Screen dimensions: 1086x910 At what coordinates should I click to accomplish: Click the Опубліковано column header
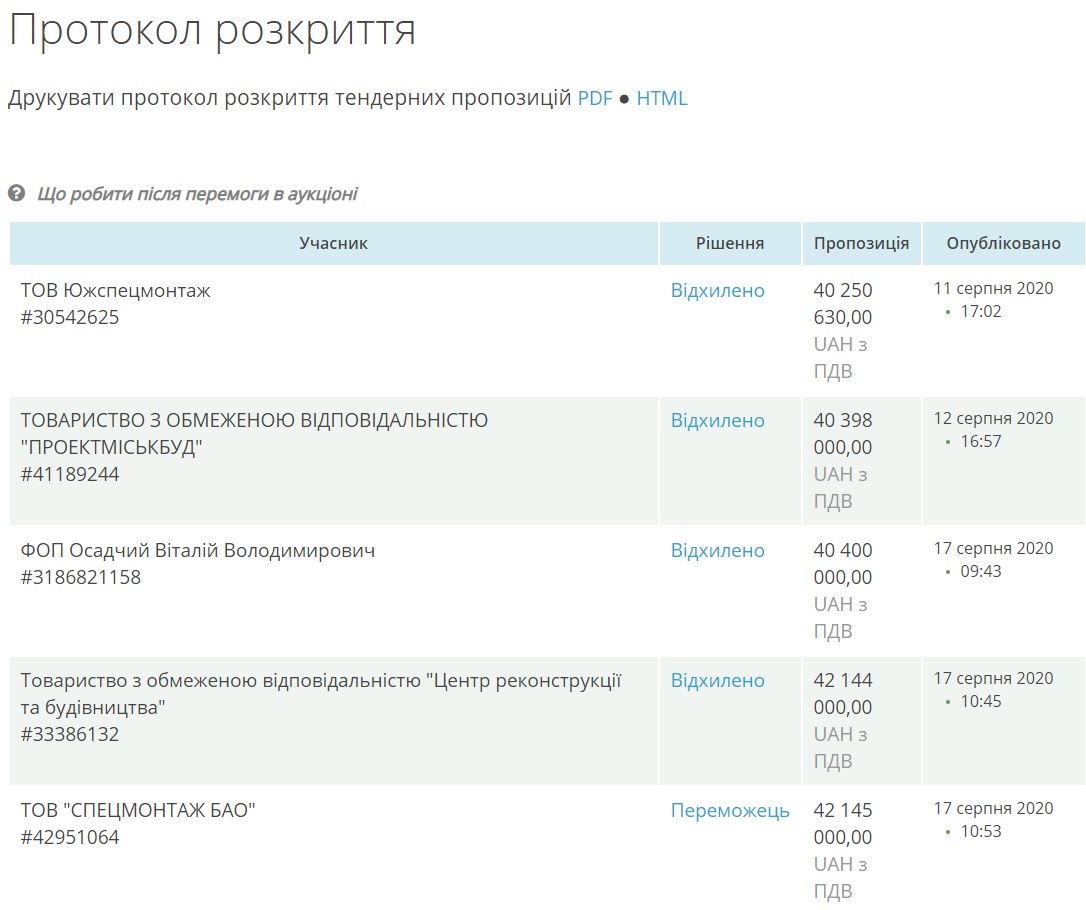pyautogui.click(x=1003, y=244)
